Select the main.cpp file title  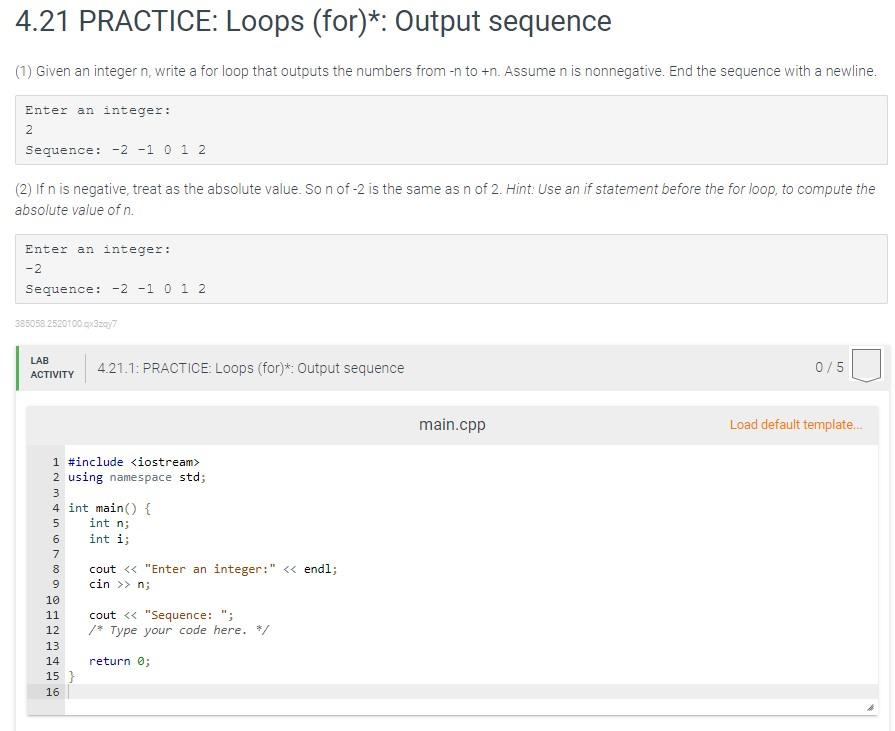coord(452,425)
